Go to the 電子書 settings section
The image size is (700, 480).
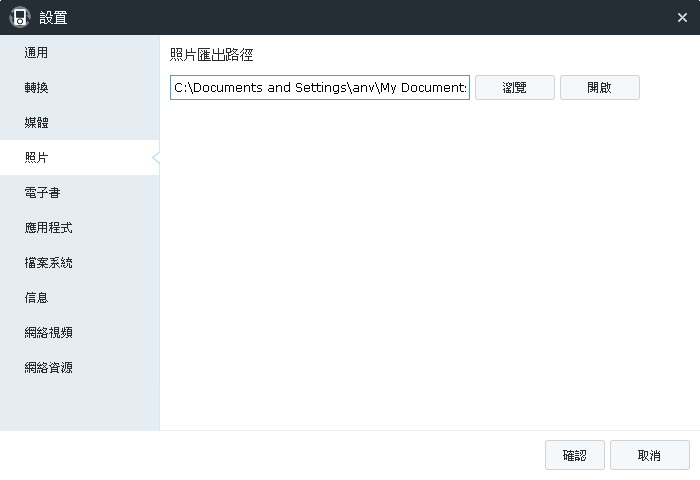pyautogui.click(x=42, y=193)
